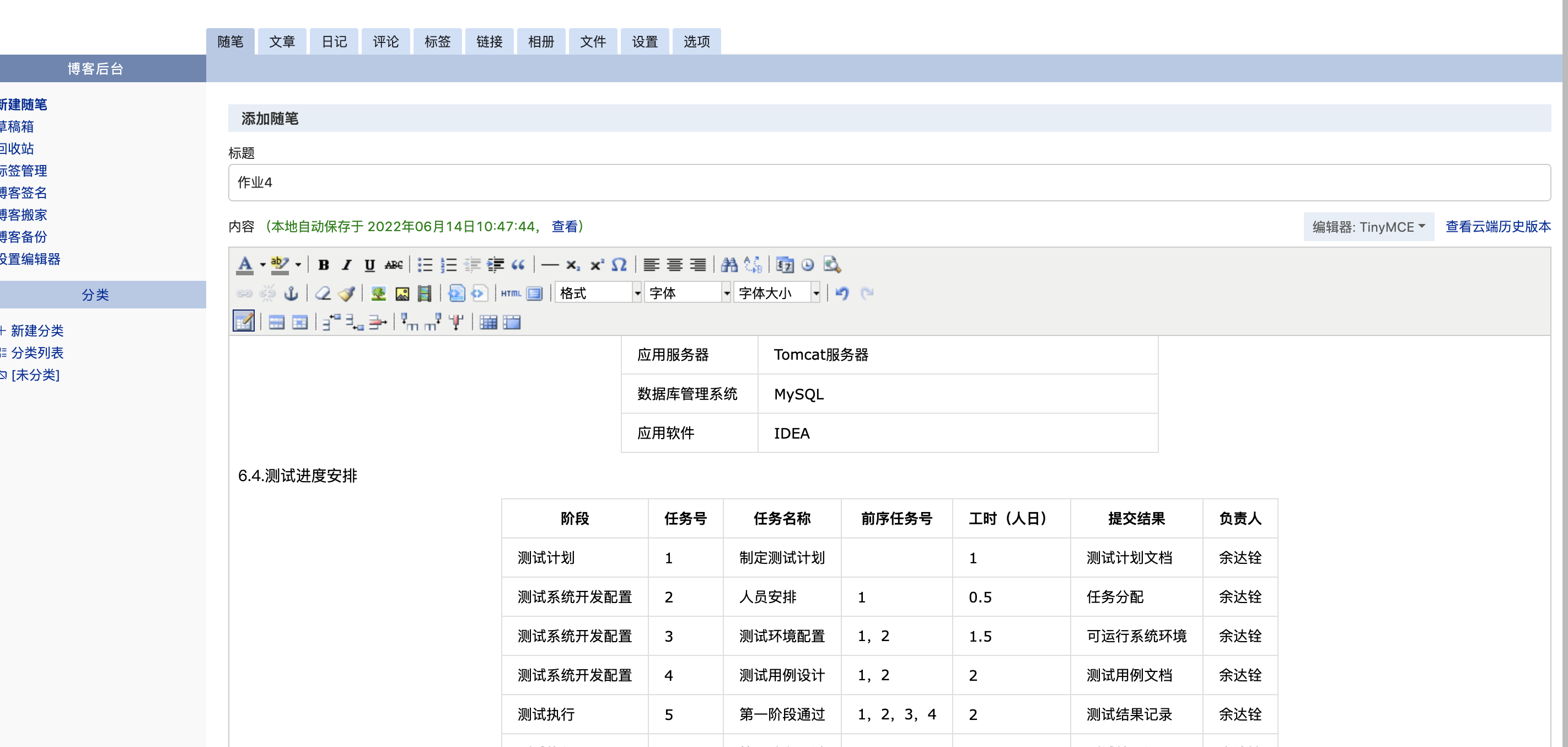Click the insert image icon

pos(402,294)
